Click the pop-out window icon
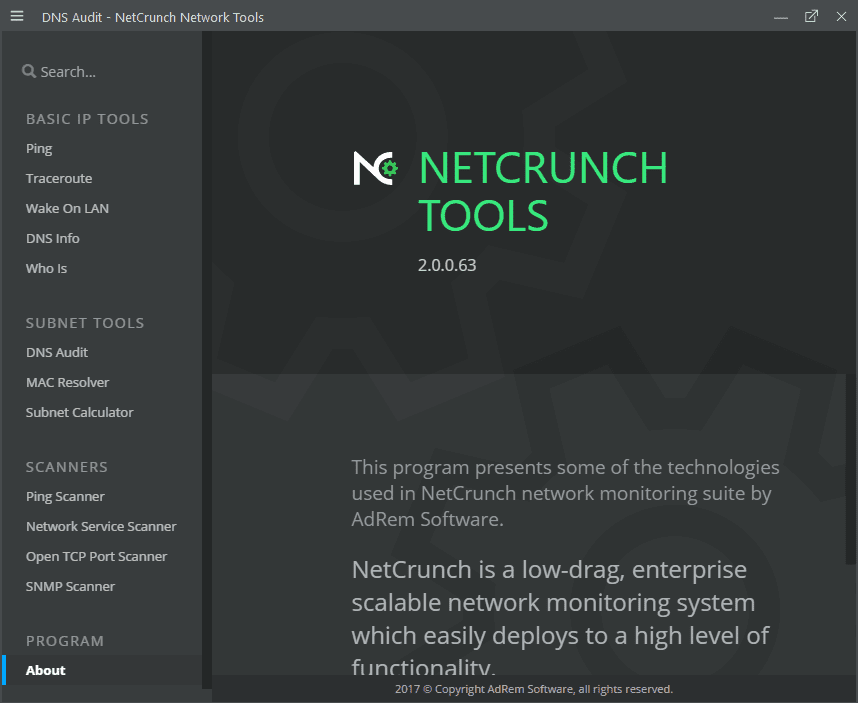The image size is (858, 703). pos(811,16)
